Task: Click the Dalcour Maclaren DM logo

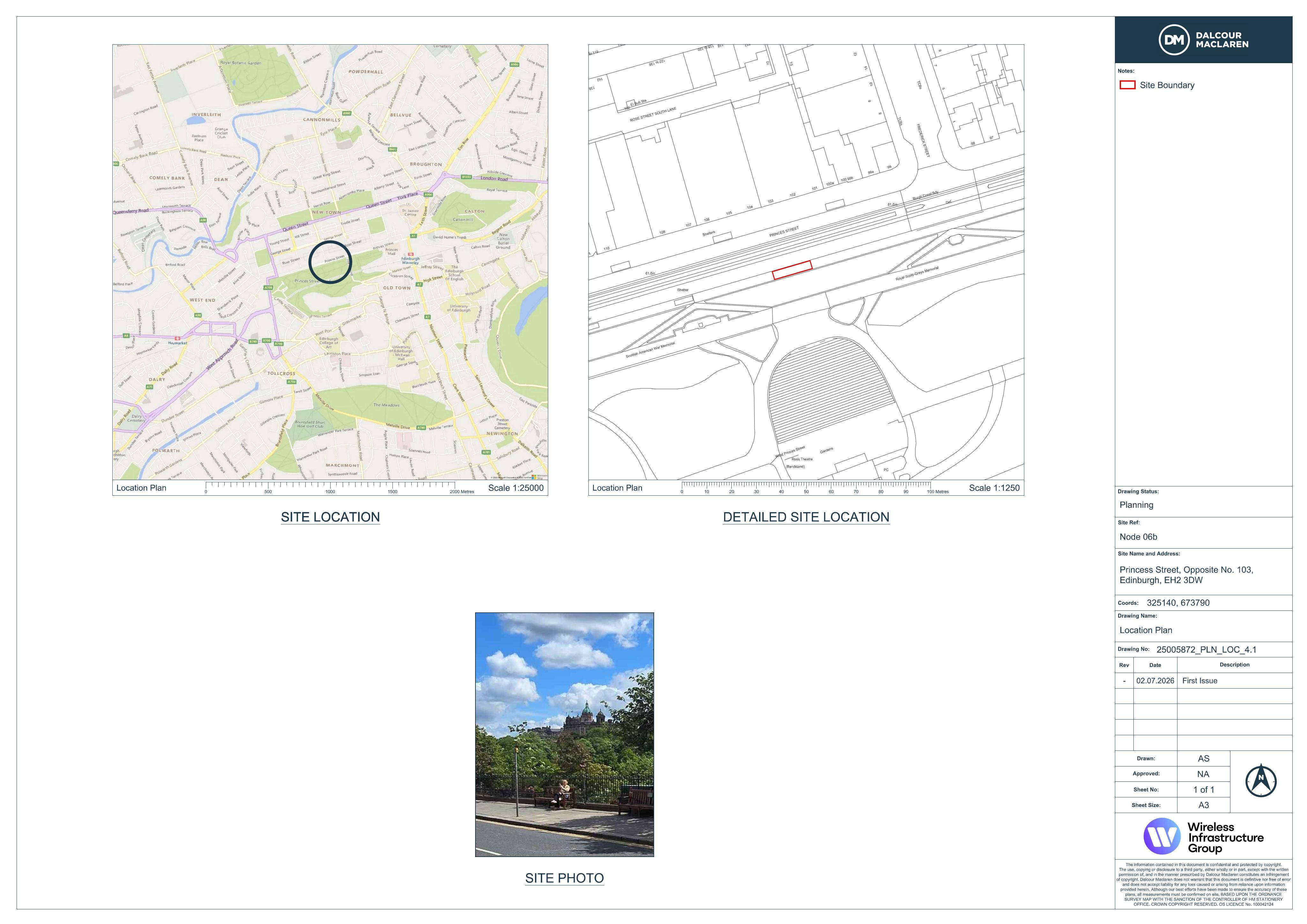Action: pyautogui.click(x=1203, y=40)
